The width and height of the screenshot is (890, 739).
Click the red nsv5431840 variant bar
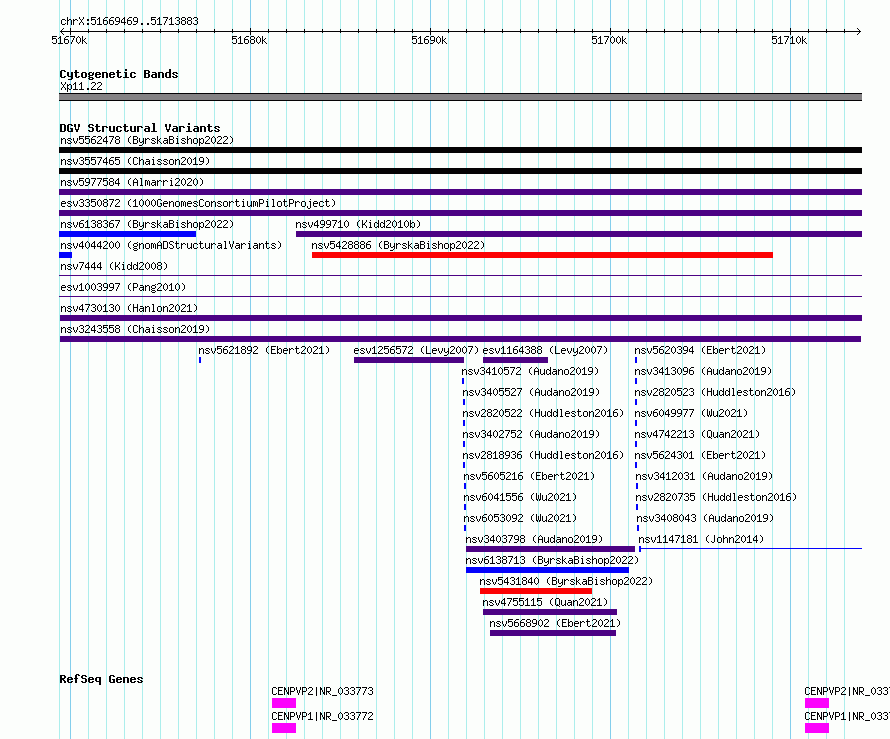(536, 591)
